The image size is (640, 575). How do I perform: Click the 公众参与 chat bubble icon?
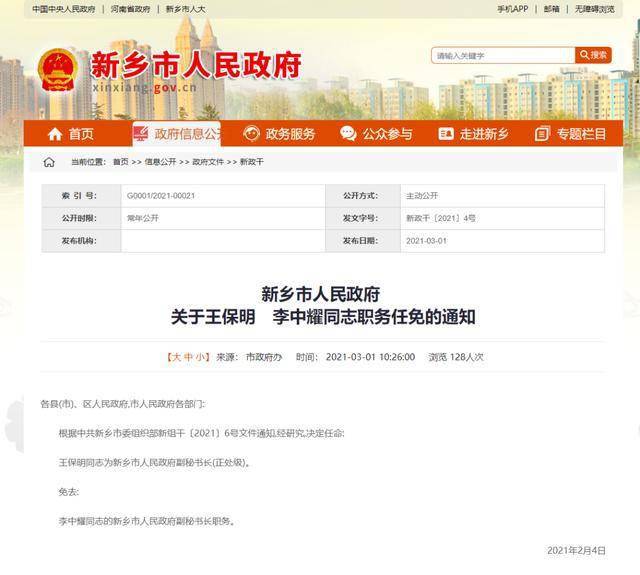click(348, 134)
